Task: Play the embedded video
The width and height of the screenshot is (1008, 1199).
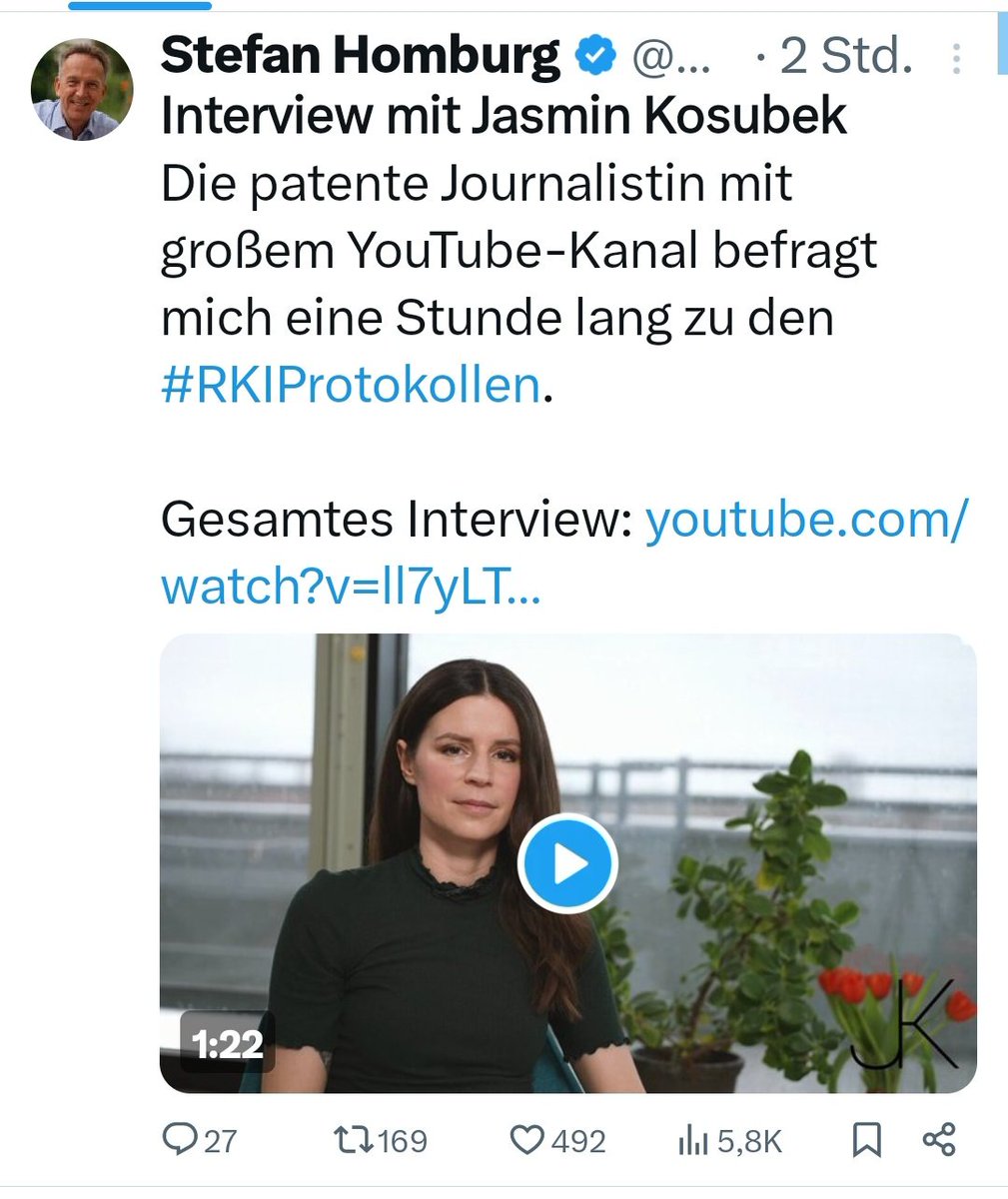Action: 567,863
